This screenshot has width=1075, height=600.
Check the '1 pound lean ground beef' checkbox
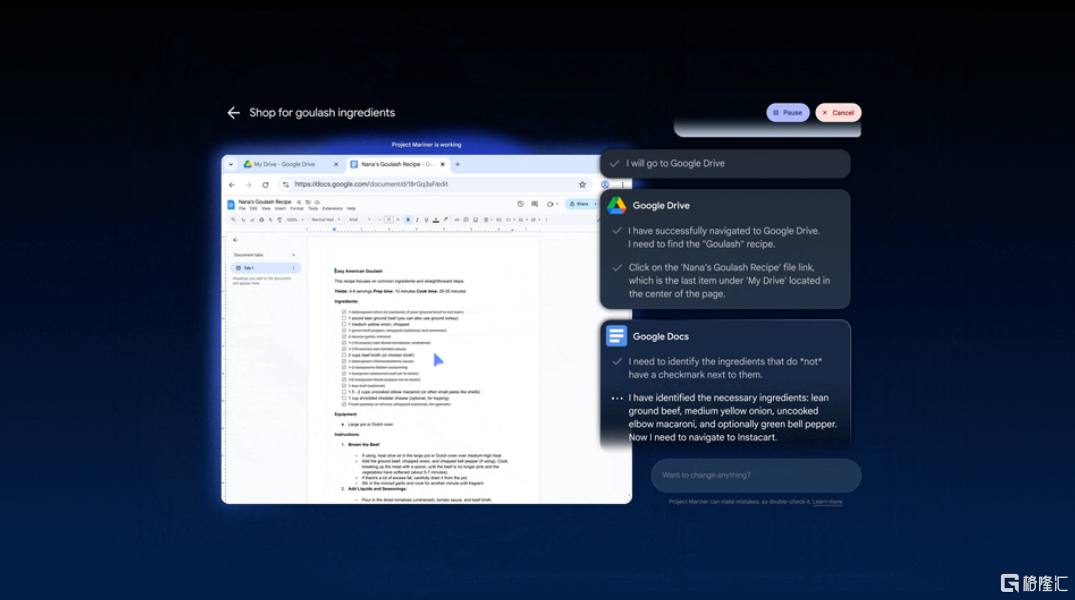click(344, 318)
